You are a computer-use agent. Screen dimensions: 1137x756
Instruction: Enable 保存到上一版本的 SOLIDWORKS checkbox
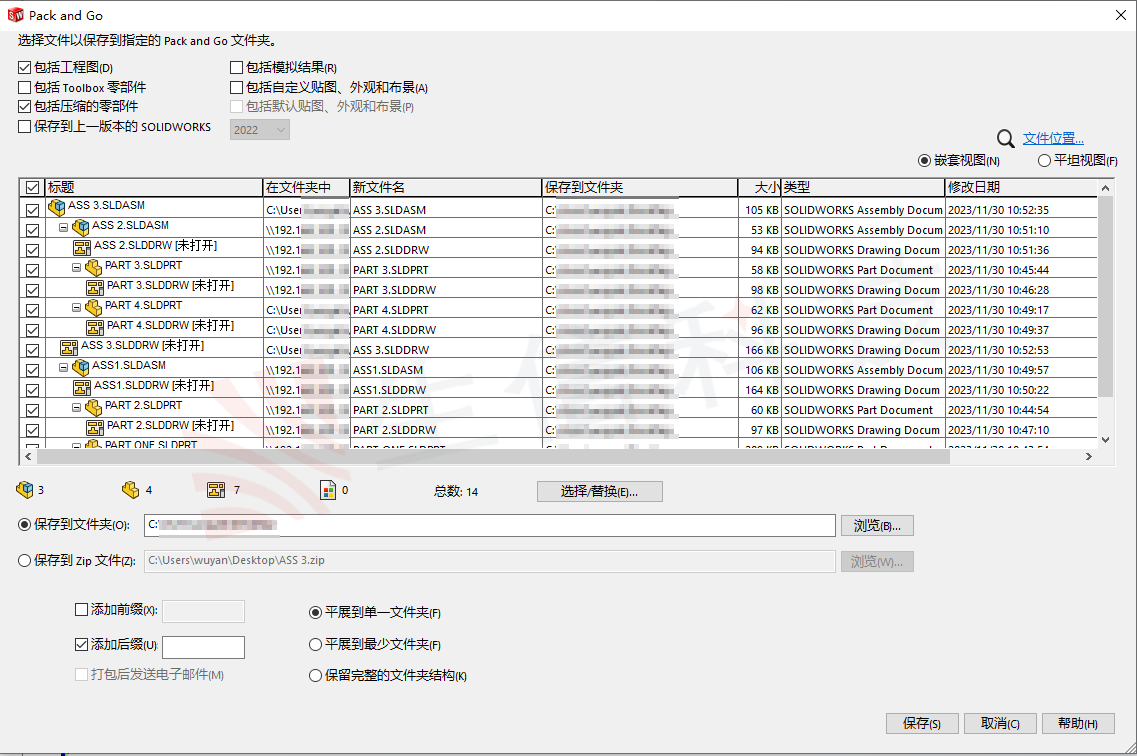tap(25, 127)
